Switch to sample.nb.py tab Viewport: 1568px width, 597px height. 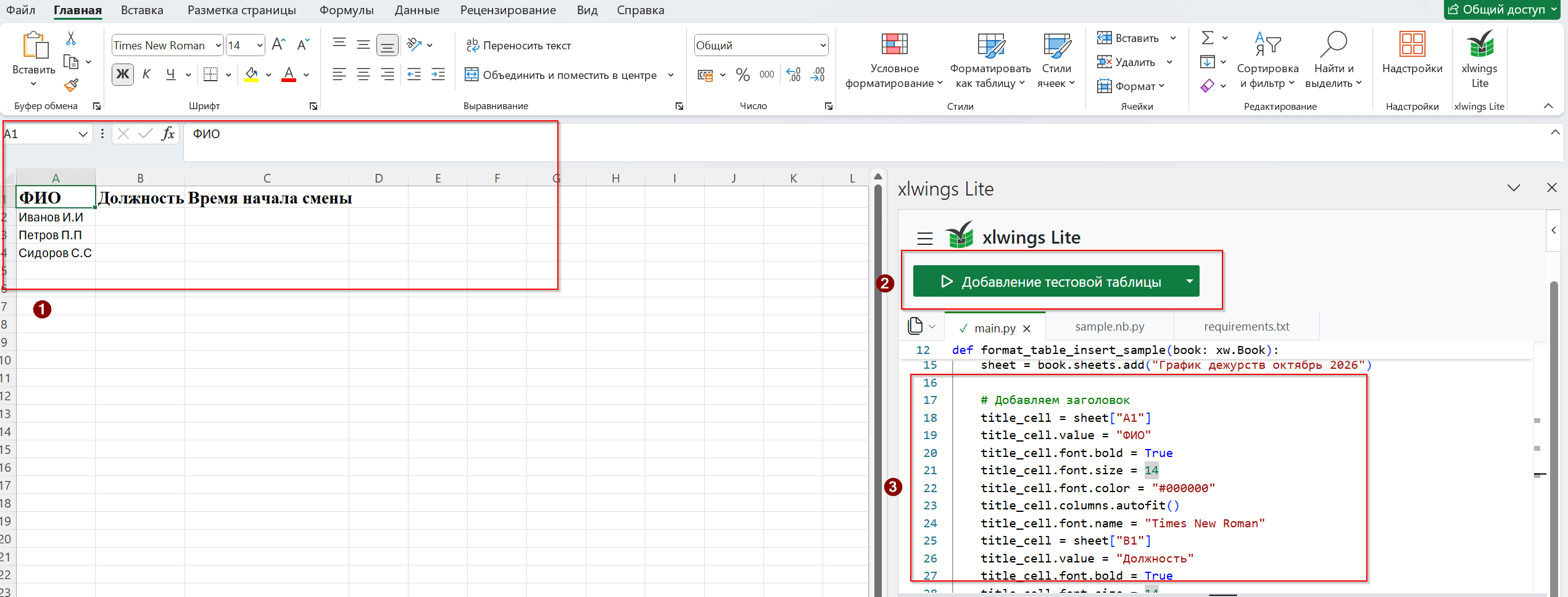1110,326
